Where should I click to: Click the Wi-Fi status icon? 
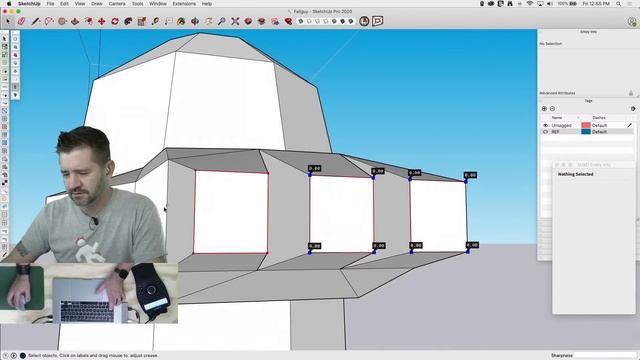tap(529, 4)
